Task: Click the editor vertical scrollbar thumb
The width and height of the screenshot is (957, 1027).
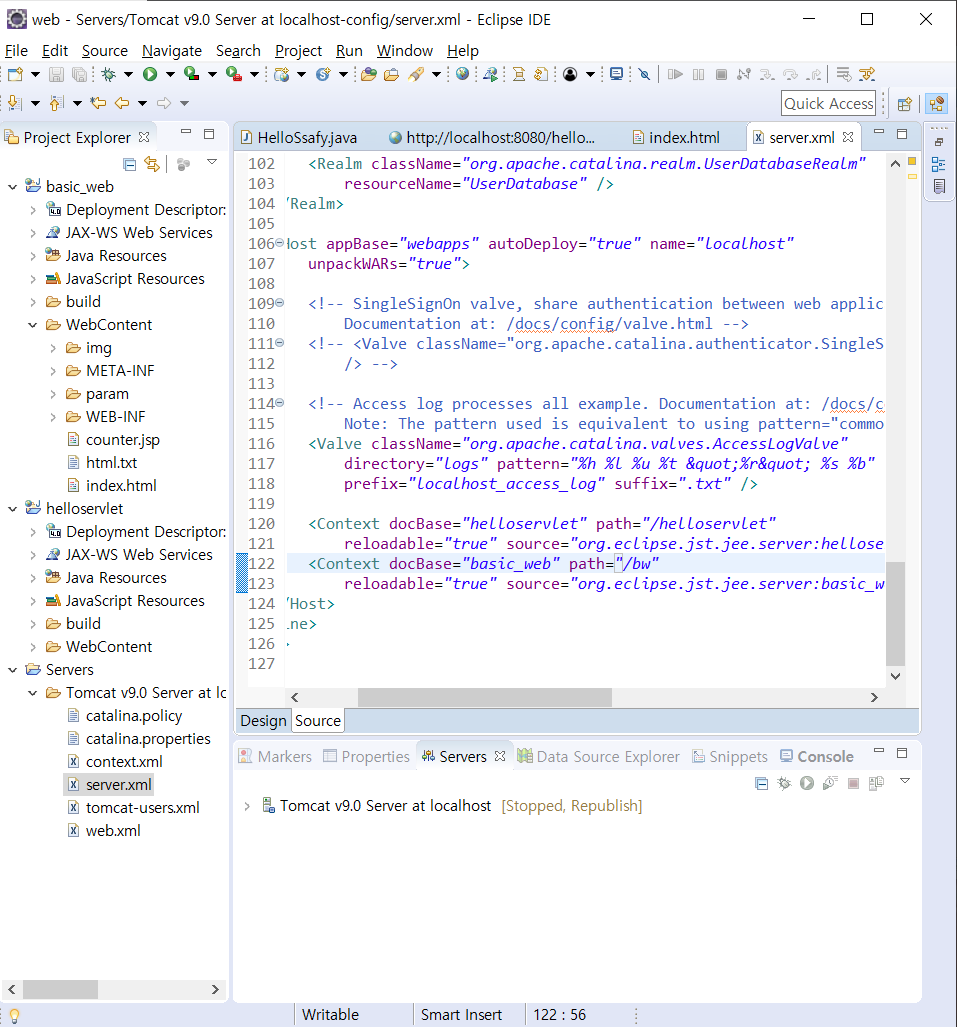Action: [895, 613]
